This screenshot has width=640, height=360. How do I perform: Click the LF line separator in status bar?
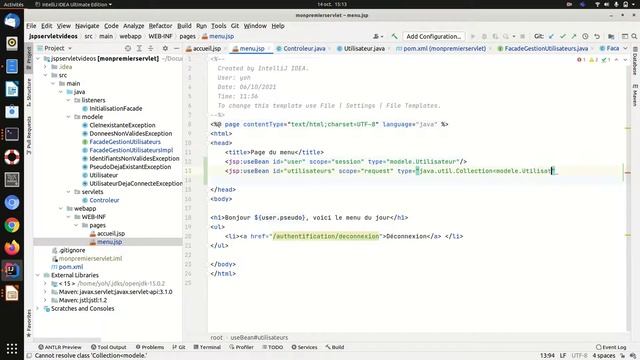tap(563, 356)
